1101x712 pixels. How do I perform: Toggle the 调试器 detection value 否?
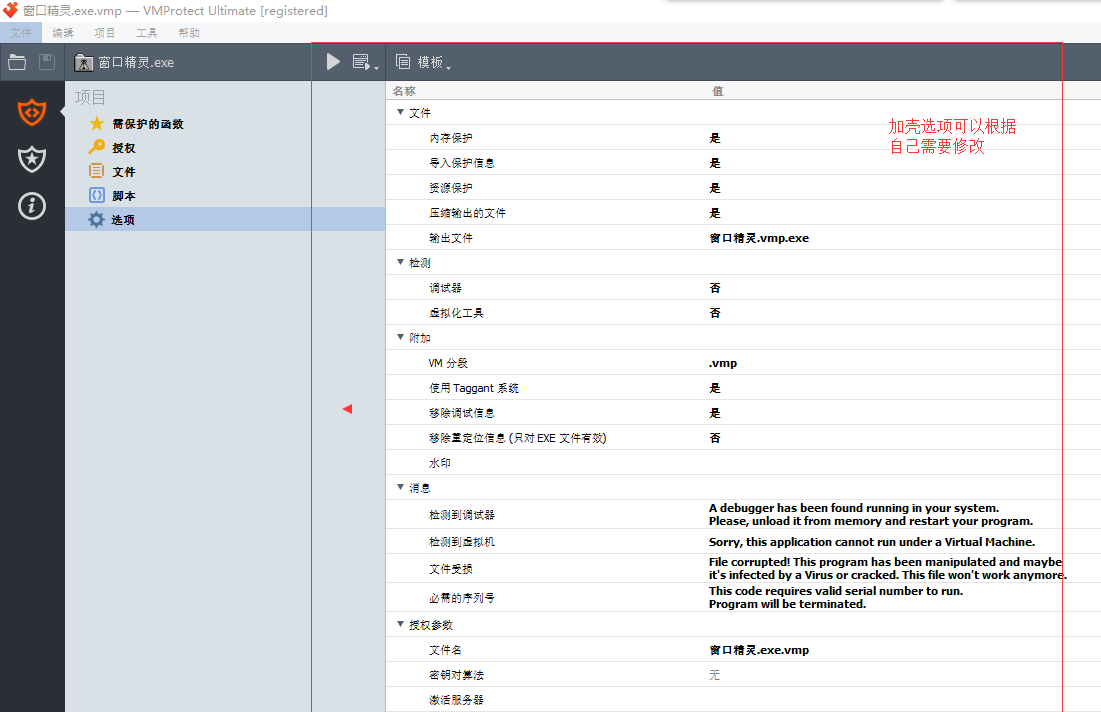point(715,287)
